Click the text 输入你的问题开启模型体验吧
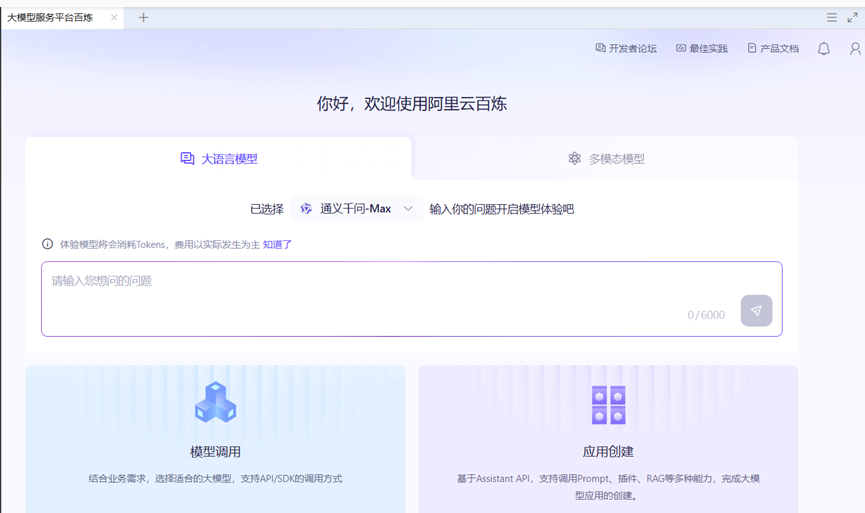865x513 pixels. pyautogui.click(x=501, y=209)
